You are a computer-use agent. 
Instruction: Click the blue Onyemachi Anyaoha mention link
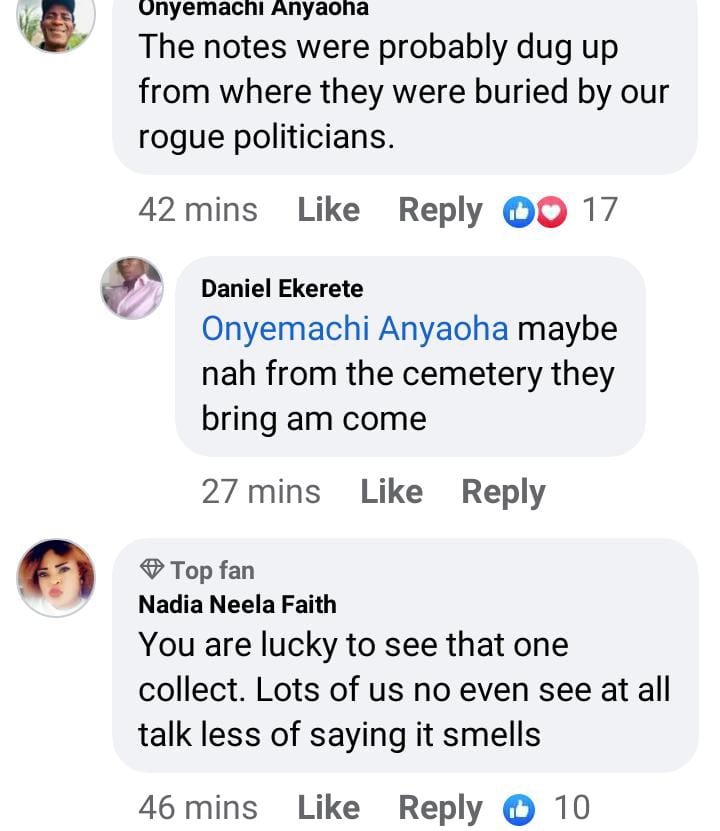[x=355, y=329]
